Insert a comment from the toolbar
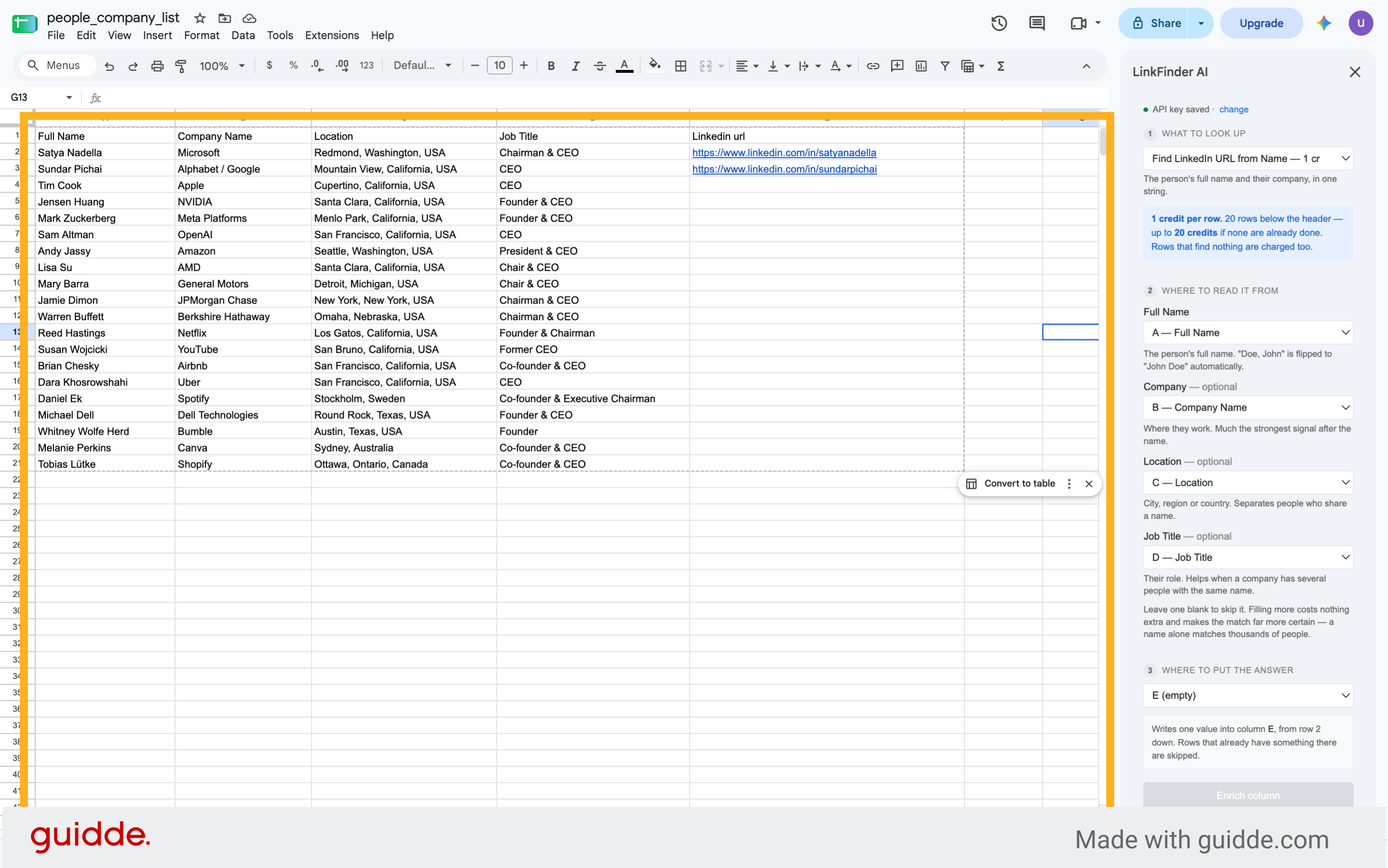This screenshot has height=868, width=1388. (897, 66)
